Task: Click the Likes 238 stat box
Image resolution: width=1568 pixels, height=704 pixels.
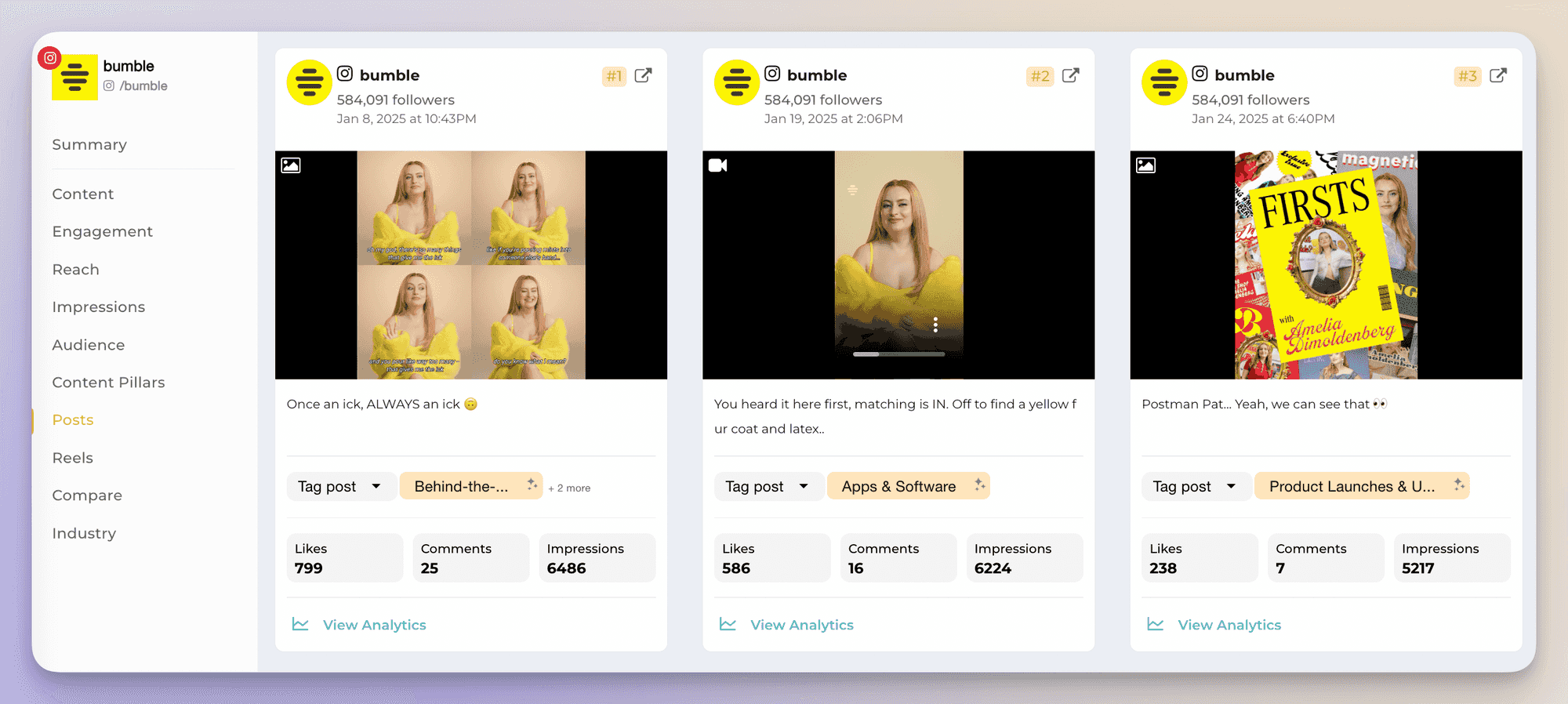Action: pos(1200,557)
